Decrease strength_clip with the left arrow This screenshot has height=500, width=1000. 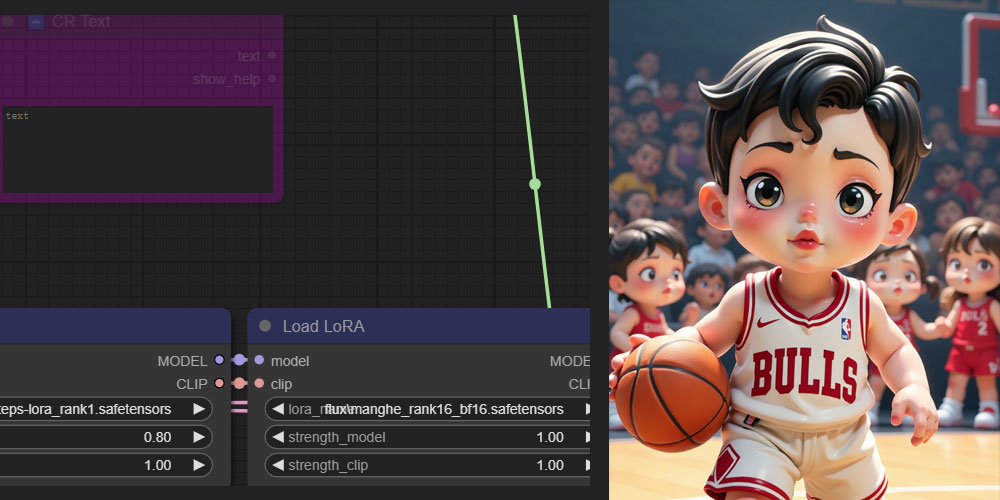277,466
